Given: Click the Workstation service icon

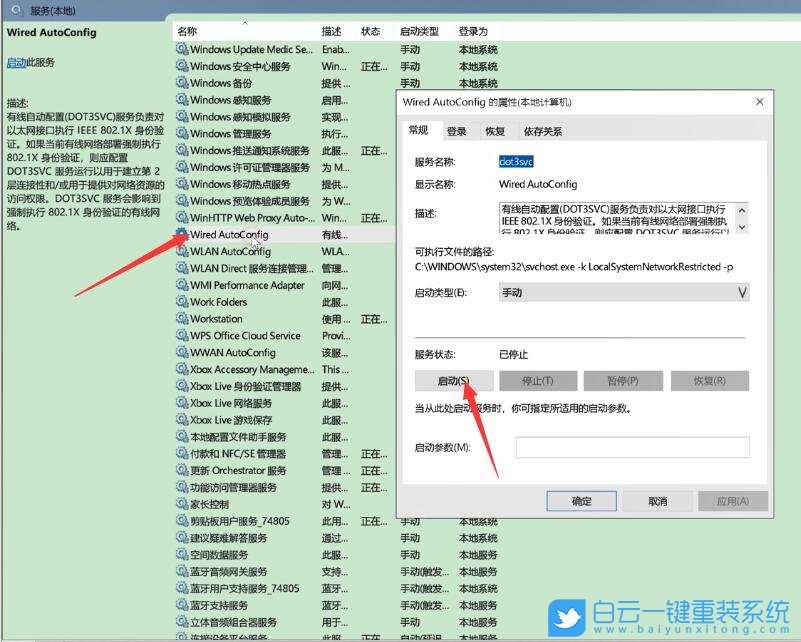Looking at the screenshot, I should (180, 319).
